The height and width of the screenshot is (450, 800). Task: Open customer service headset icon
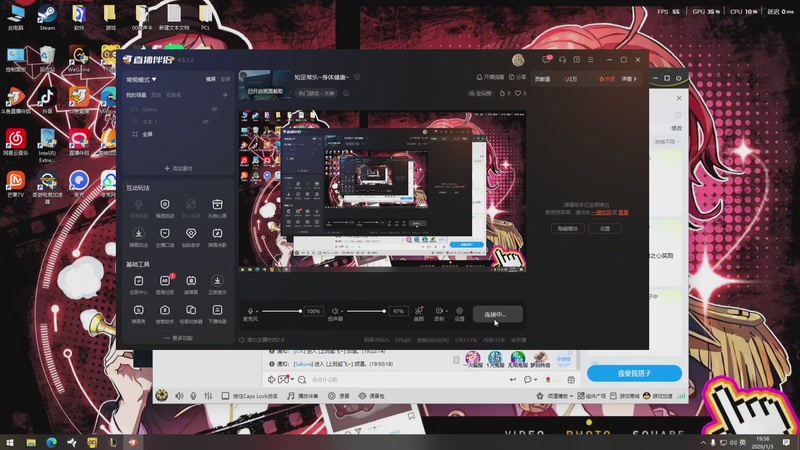[x=562, y=60]
